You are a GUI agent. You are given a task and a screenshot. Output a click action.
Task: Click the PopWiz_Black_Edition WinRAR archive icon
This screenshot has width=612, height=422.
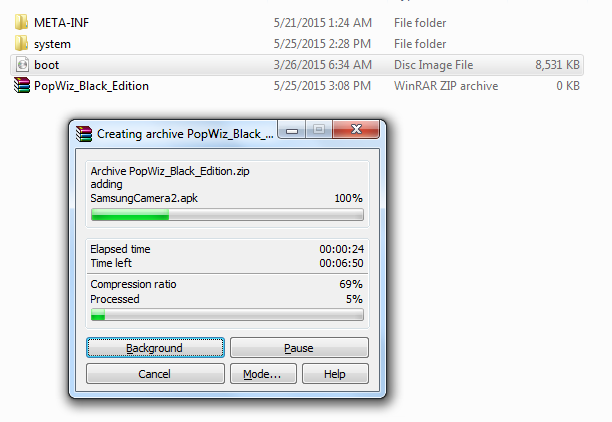[22, 85]
